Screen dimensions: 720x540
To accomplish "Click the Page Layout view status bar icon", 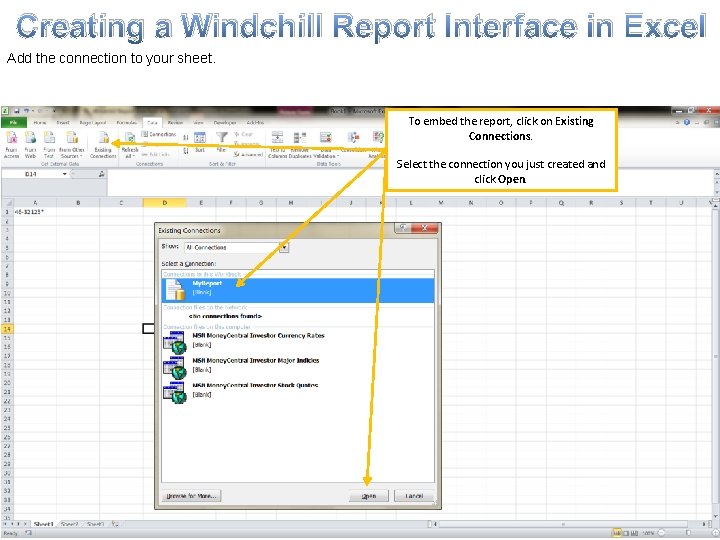I will pos(626,533).
